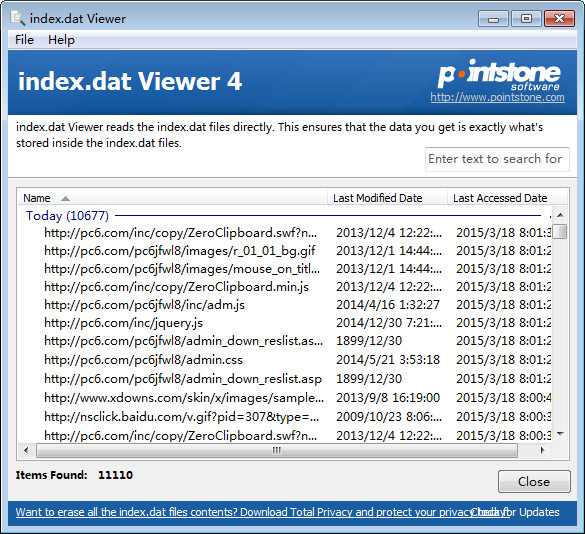Click the Download Total Privacy link
The height and width of the screenshot is (534, 585).
point(263,512)
